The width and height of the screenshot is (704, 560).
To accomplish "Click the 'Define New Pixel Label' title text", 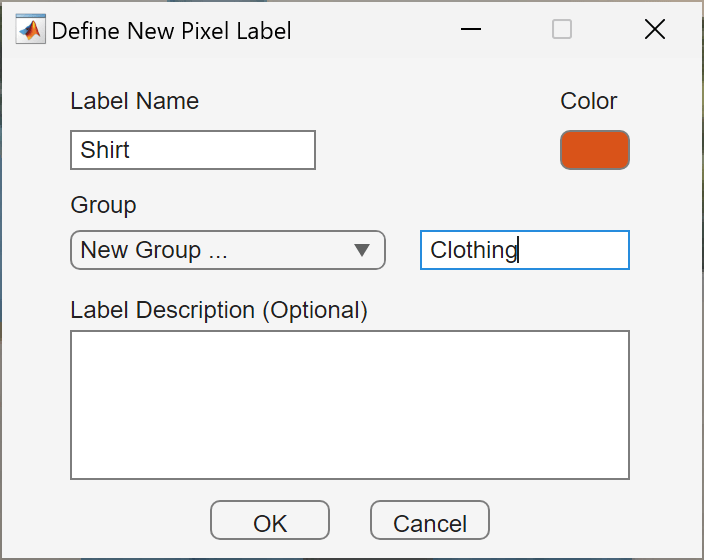I will [171, 30].
